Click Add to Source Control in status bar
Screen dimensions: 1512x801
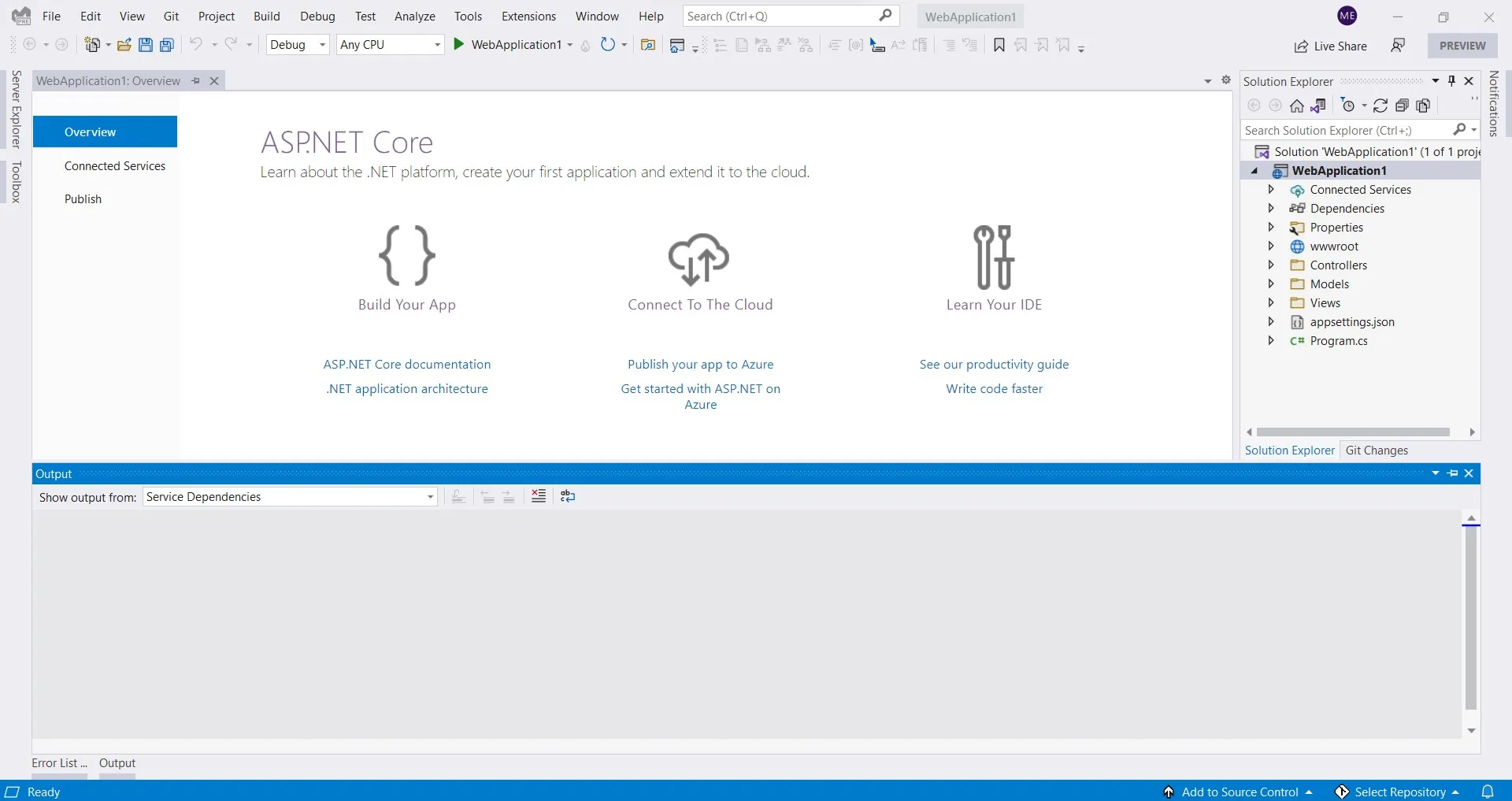click(x=1239, y=792)
